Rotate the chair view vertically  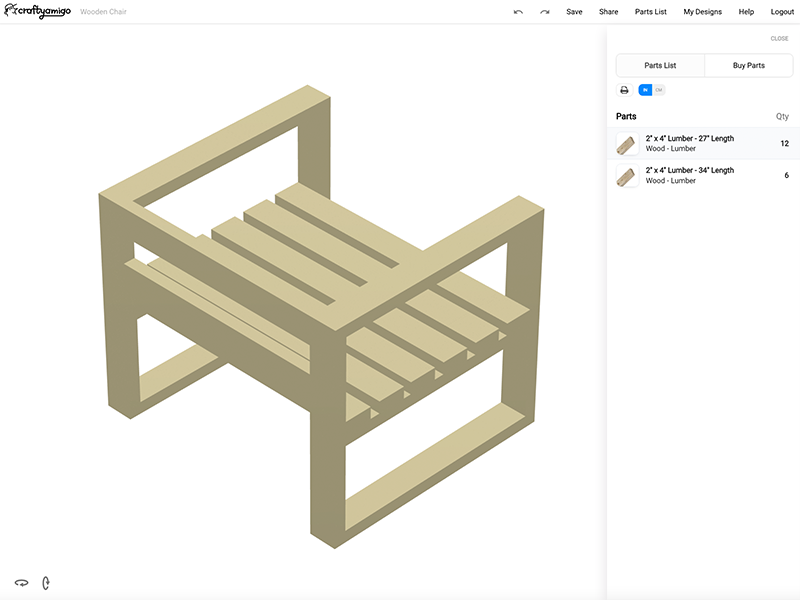tap(46, 582)
